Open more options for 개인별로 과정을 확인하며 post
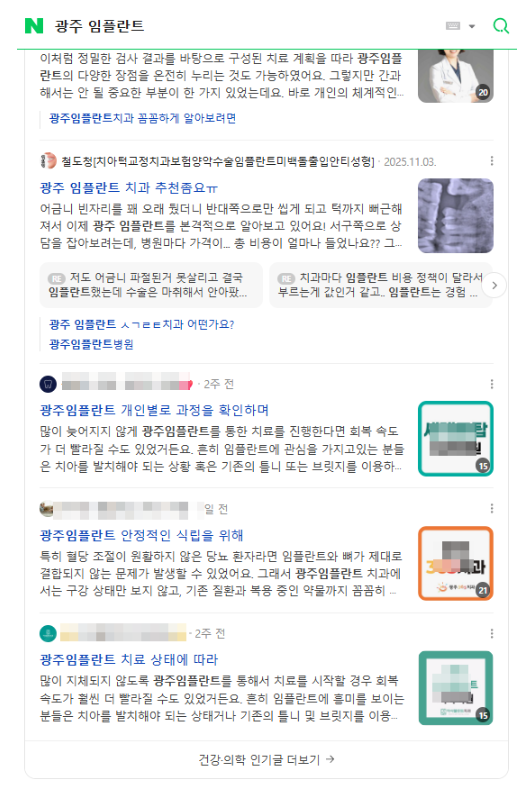The width and height of the screenshot is (523, 790). (x=491, y=384)
